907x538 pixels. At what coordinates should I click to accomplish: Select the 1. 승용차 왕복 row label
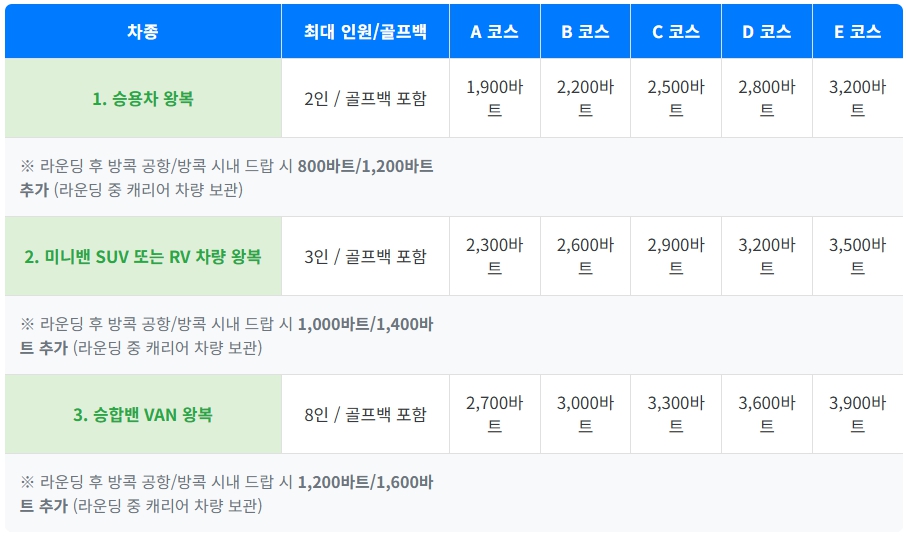(x=143, y=98)
